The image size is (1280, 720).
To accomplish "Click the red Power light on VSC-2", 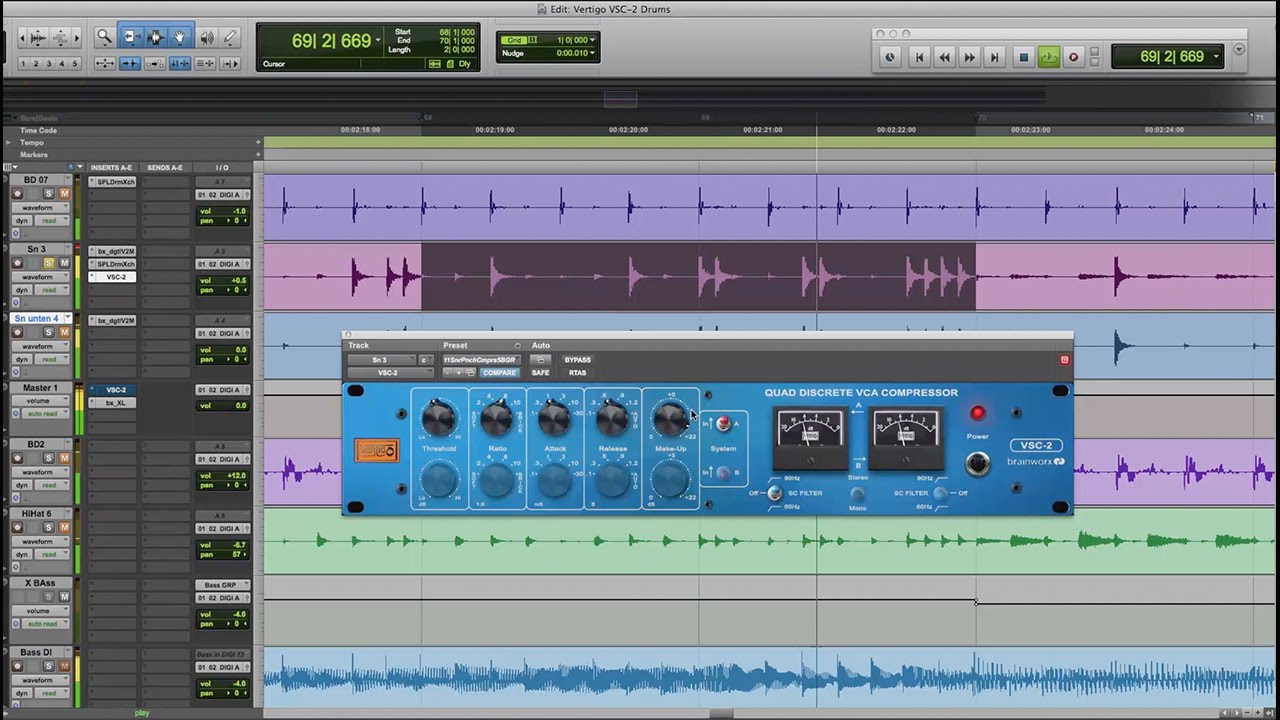I will [977, 413].
